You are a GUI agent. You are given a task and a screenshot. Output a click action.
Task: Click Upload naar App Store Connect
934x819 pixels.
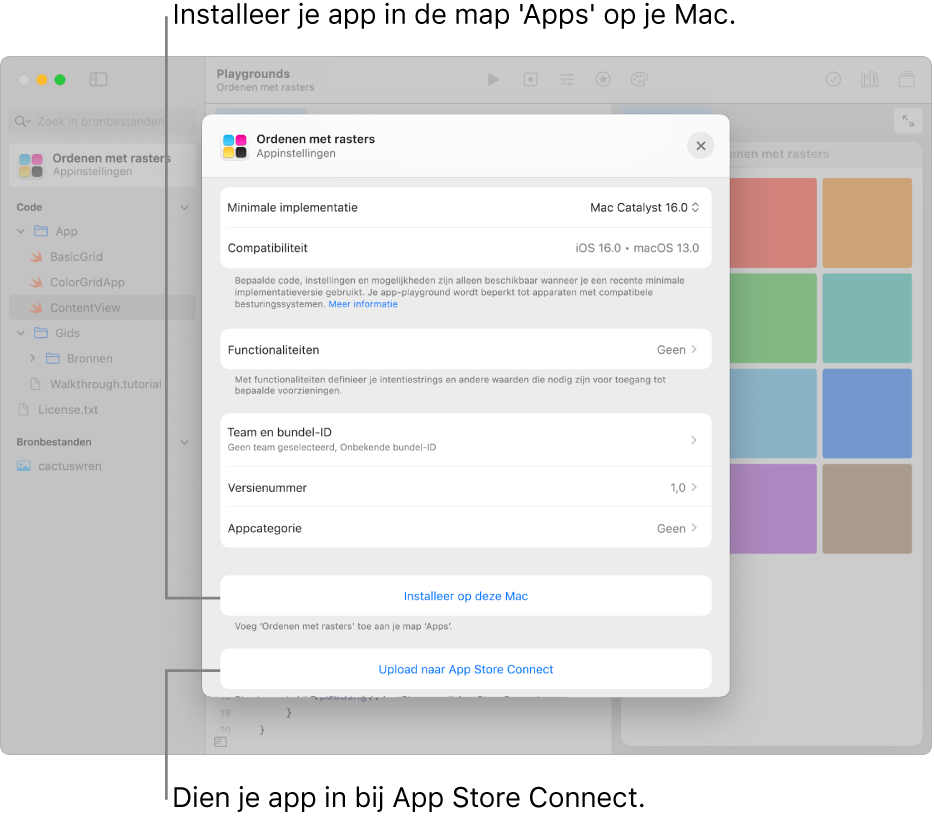tap(465, 669)
